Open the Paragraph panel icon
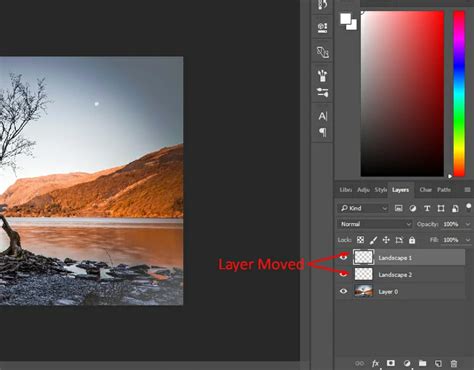 click(x=322, y=132)
